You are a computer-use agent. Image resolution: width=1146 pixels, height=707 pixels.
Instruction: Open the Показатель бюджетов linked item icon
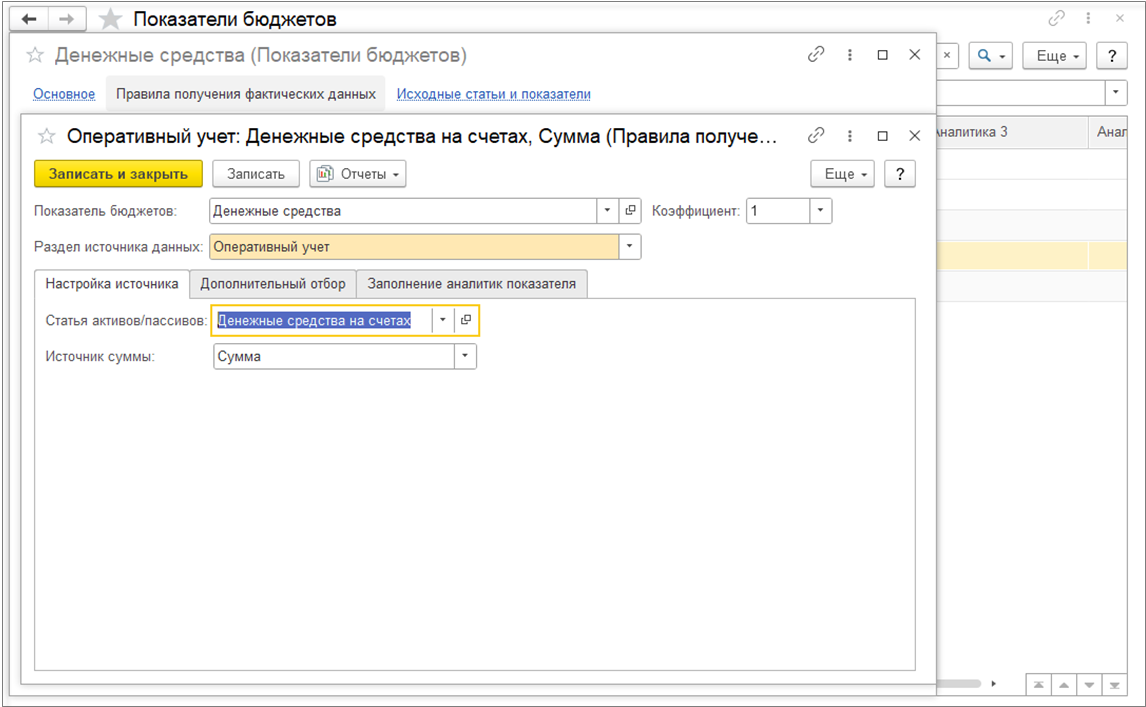click(x=630, y=211)
